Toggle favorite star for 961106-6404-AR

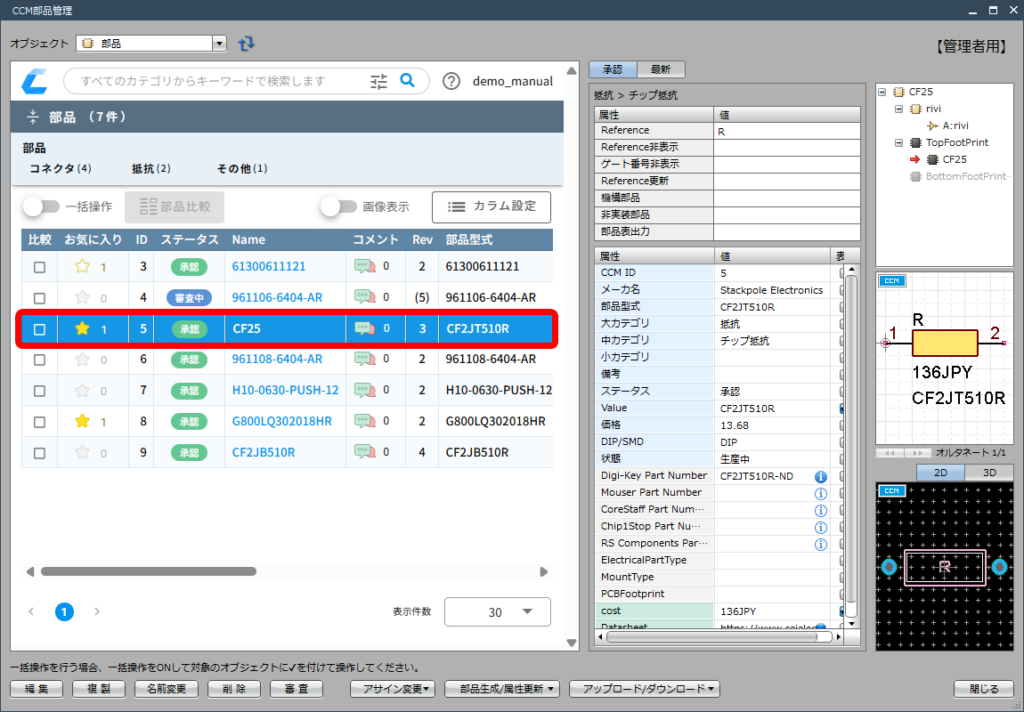coord(82,297)
